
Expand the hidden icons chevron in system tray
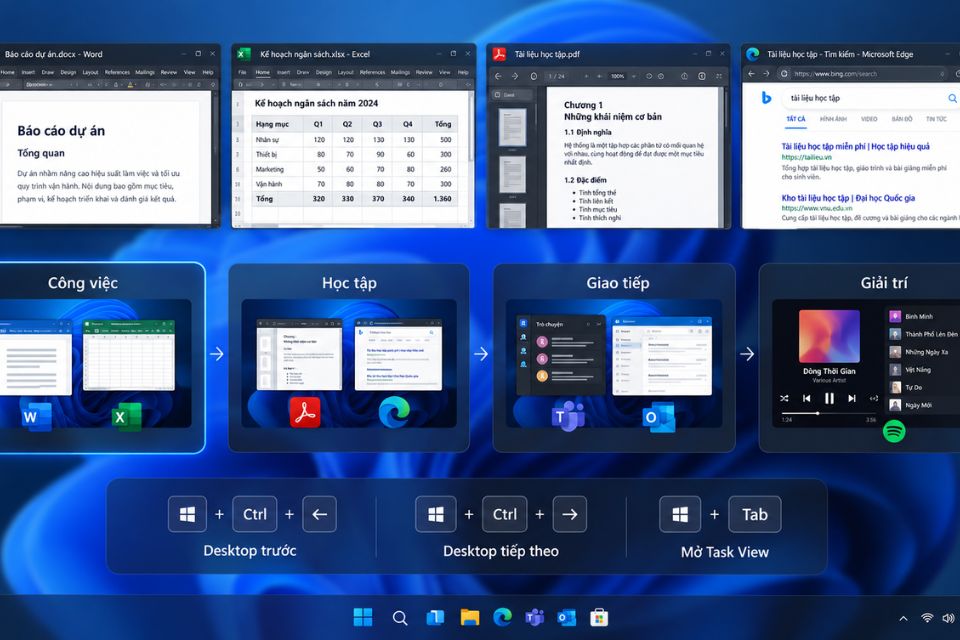903,619
